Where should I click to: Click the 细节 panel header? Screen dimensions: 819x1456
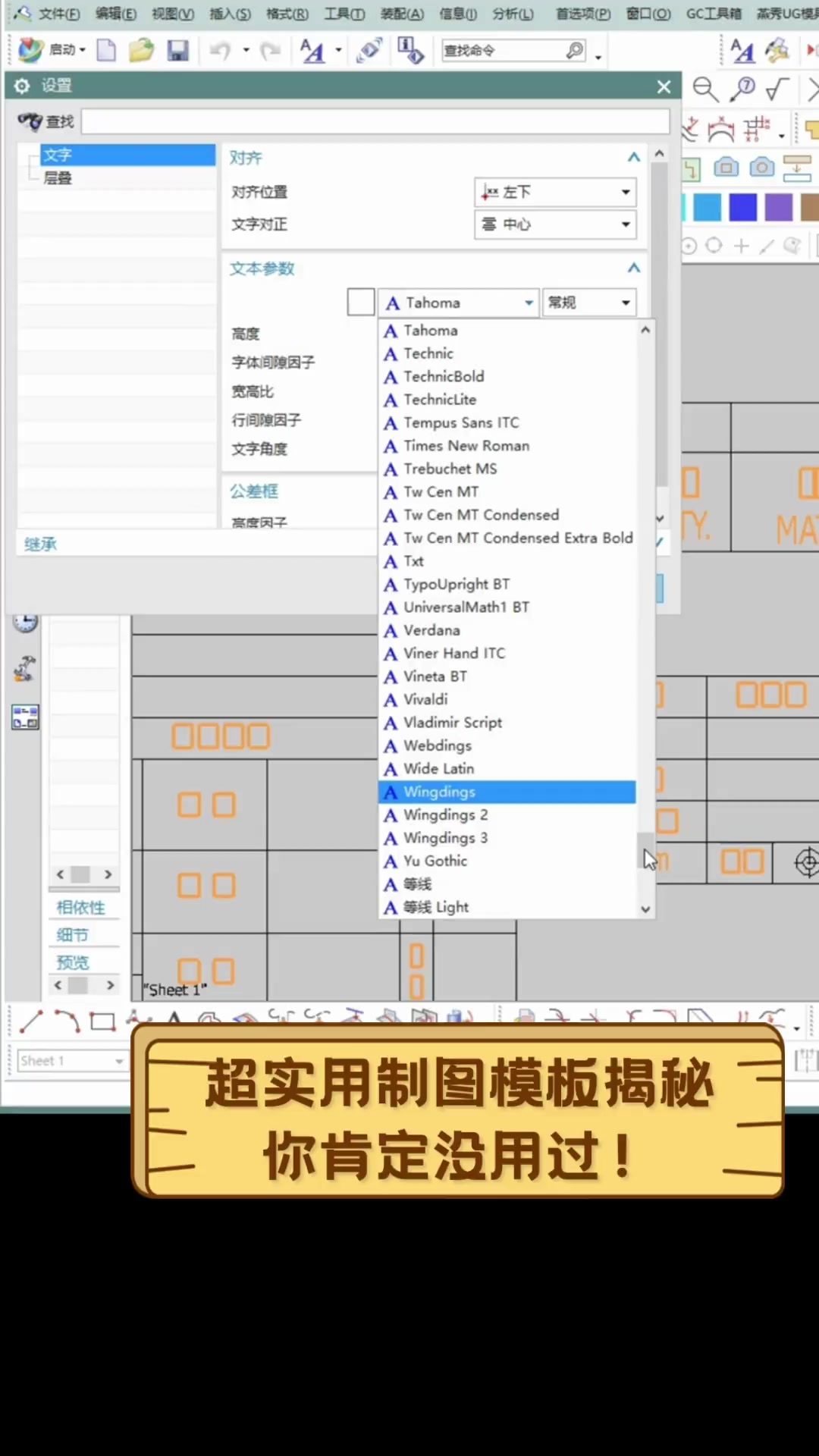pyautogui.click(x=73, y=935)
